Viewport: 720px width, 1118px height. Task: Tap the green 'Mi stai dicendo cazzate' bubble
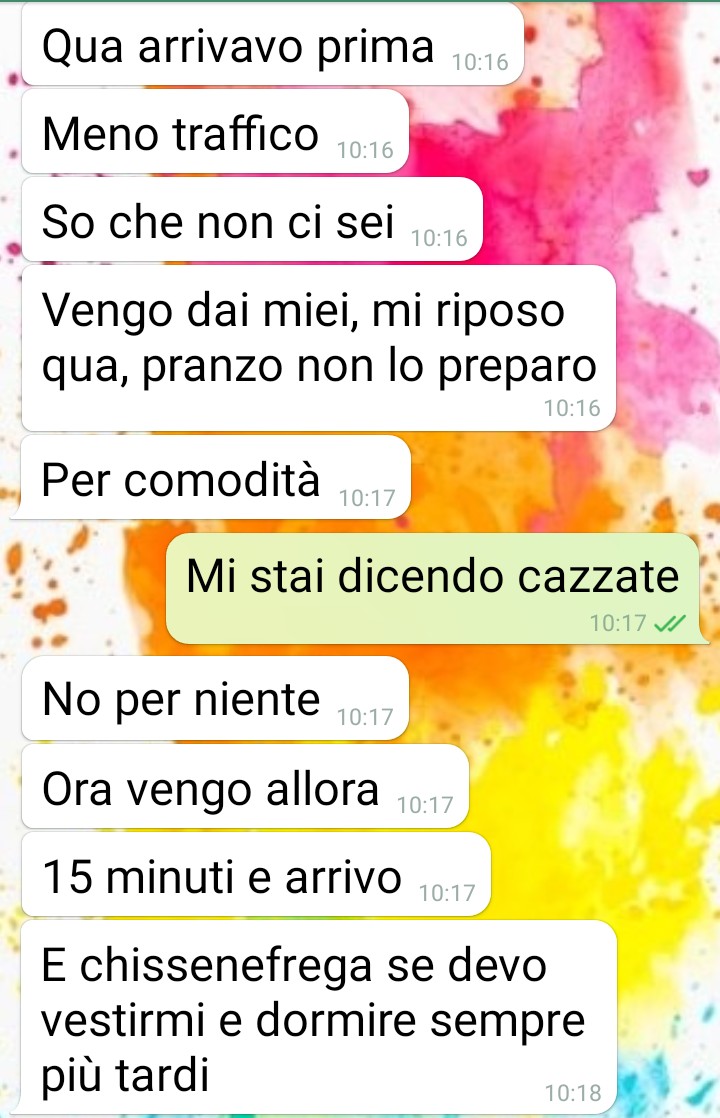tap(435, 588)
